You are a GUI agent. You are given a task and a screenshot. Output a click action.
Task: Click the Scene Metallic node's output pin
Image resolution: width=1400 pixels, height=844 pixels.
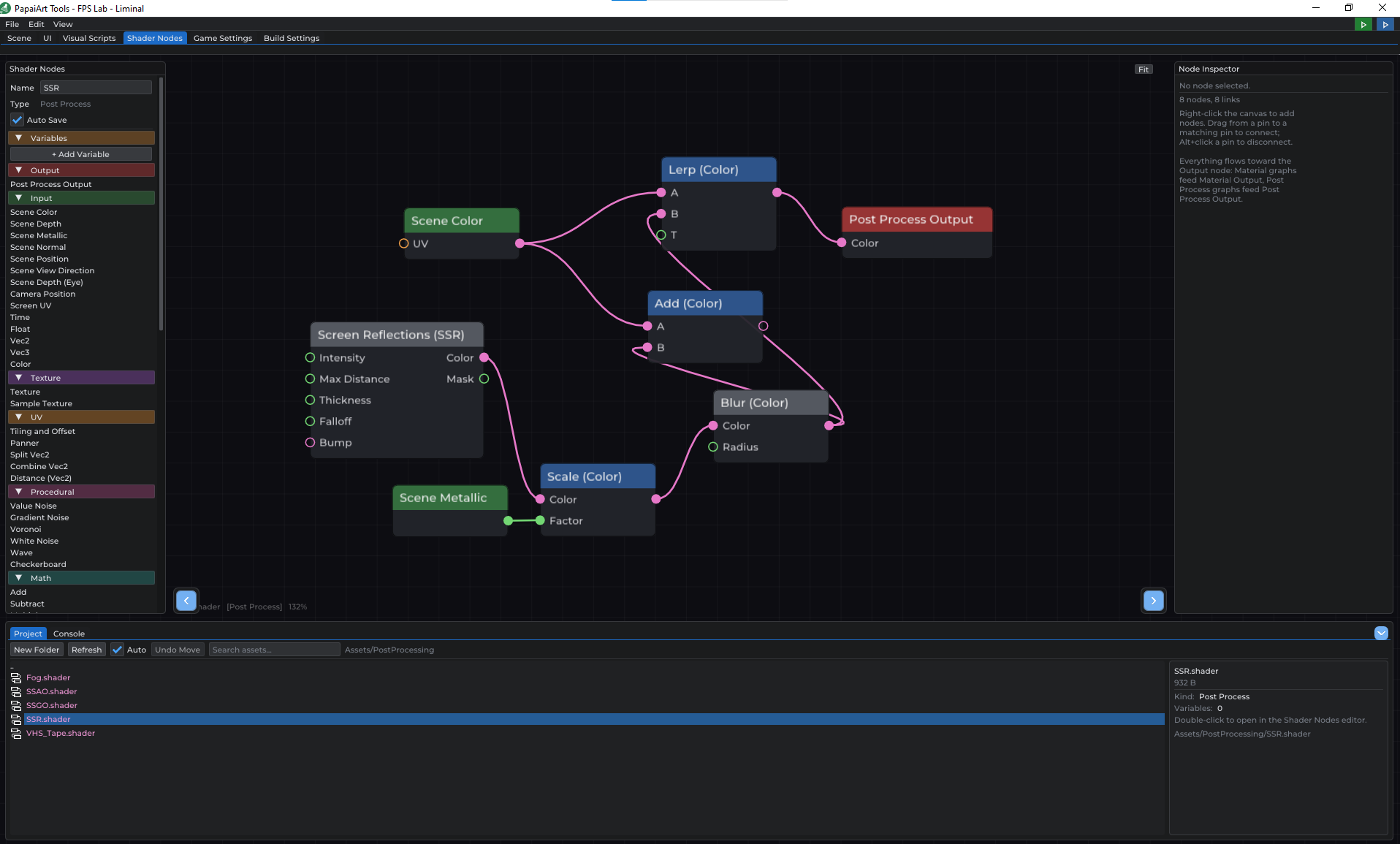(508, 520)
